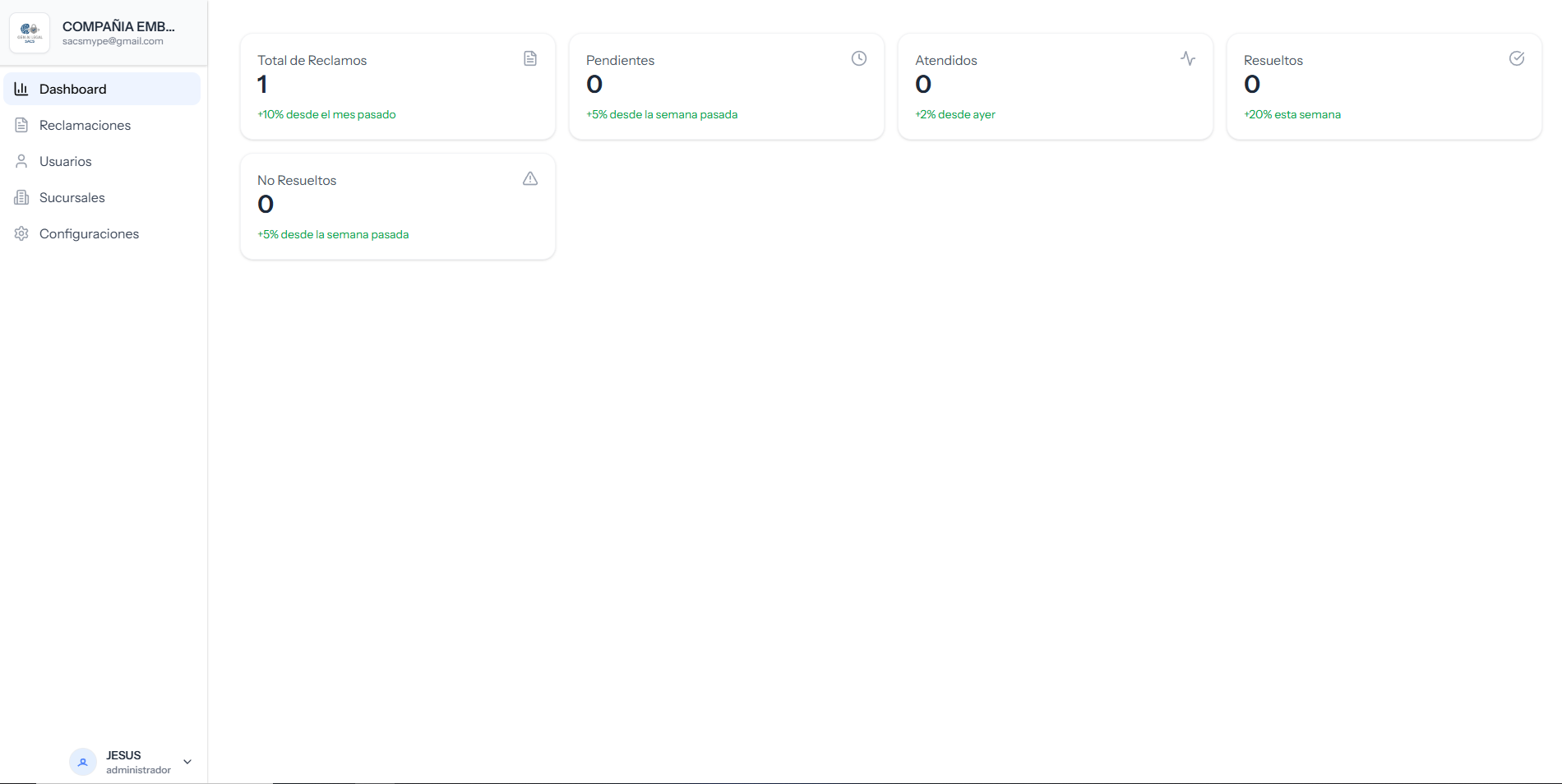Click the check-circle icon on Resueltos card

[x=1516, y=58]
